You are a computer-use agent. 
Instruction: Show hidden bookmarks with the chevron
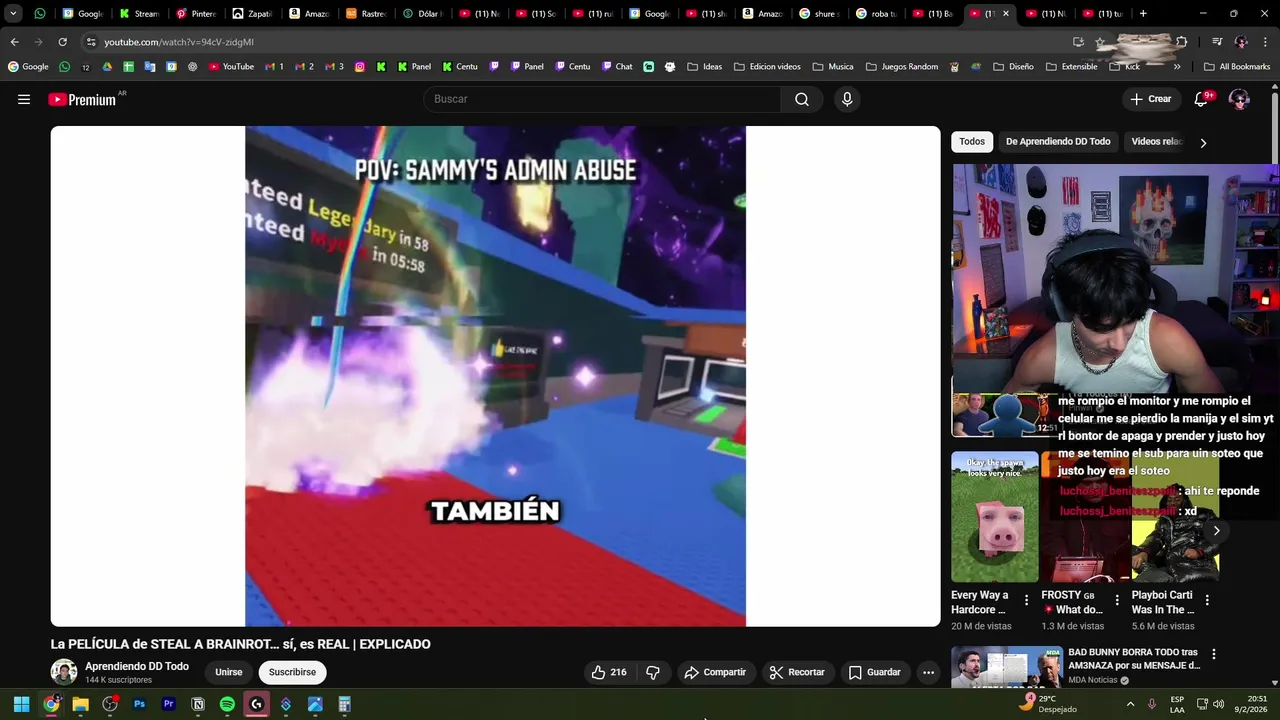(x=1177, y=67)
